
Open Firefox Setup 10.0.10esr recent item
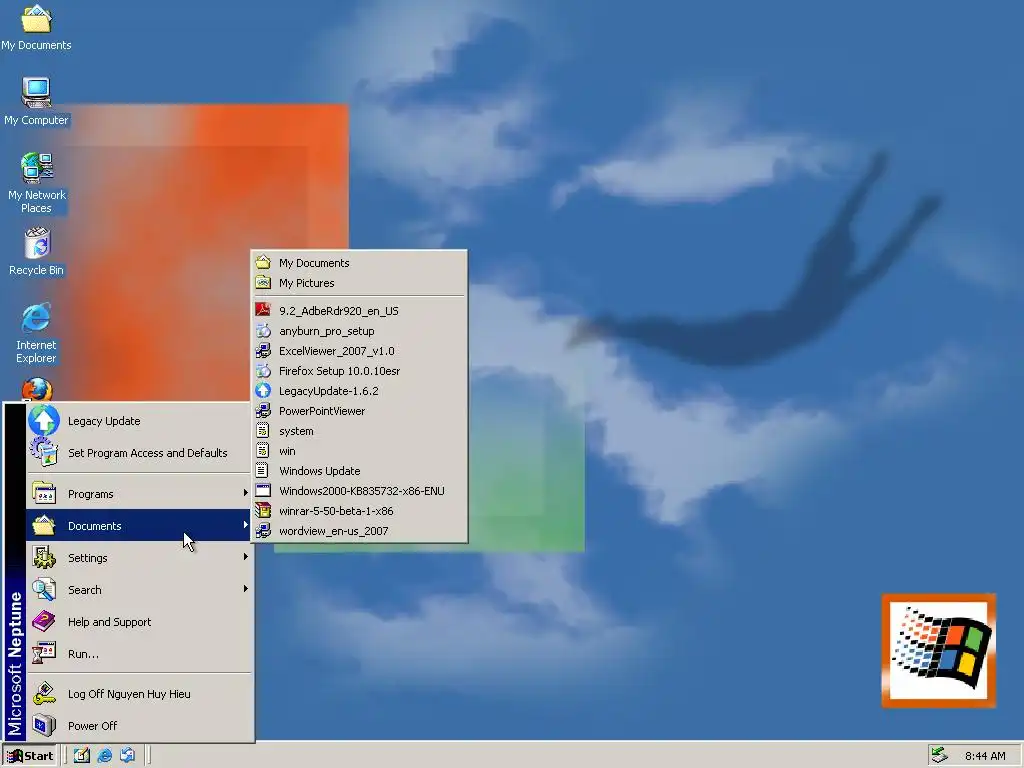(x=359, y=371)
